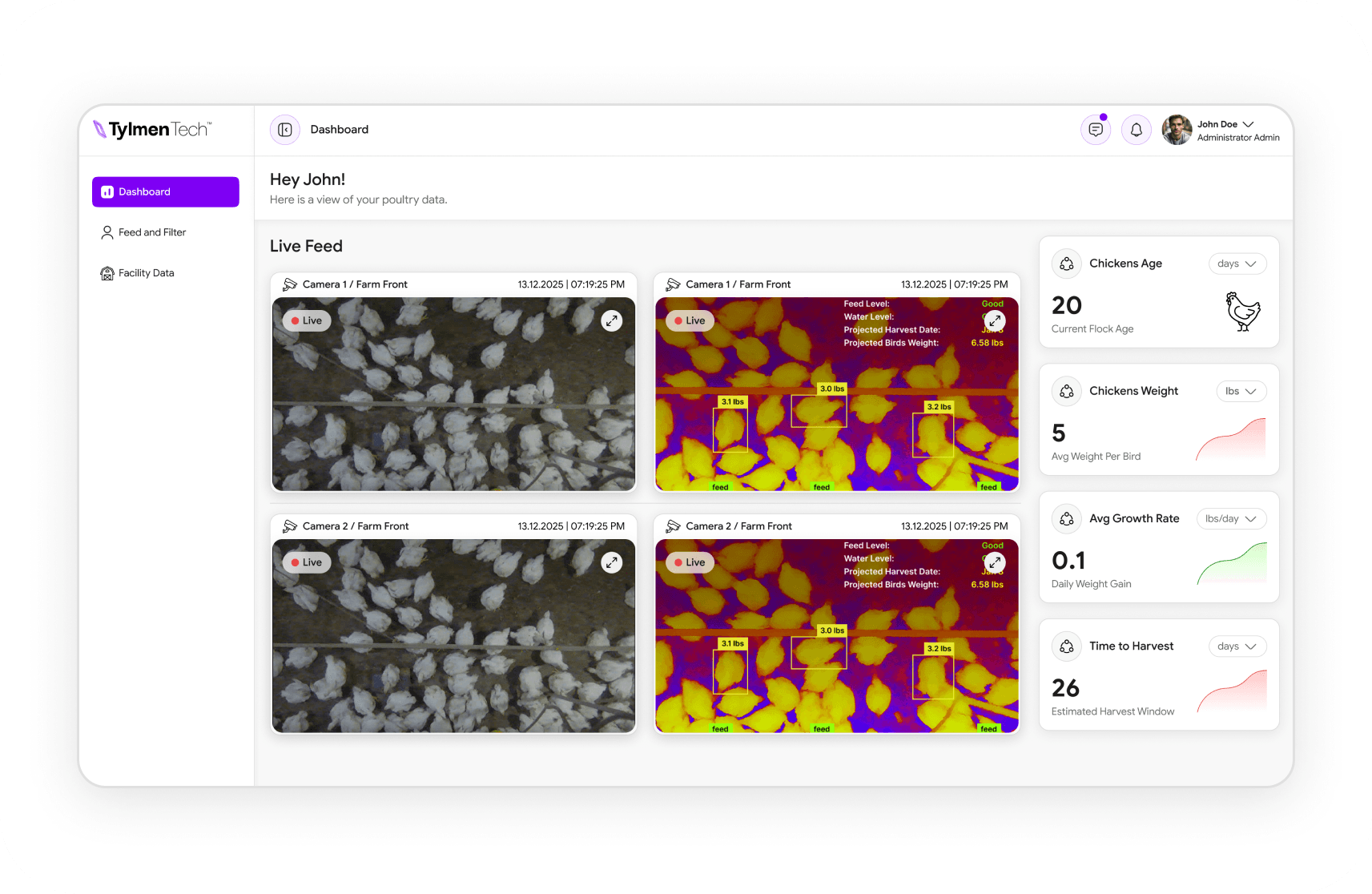The width and height of the screenshot is (1372, 894).
Task: Click Live badge on Camera 1 normal feed
Action: point(307,320)
